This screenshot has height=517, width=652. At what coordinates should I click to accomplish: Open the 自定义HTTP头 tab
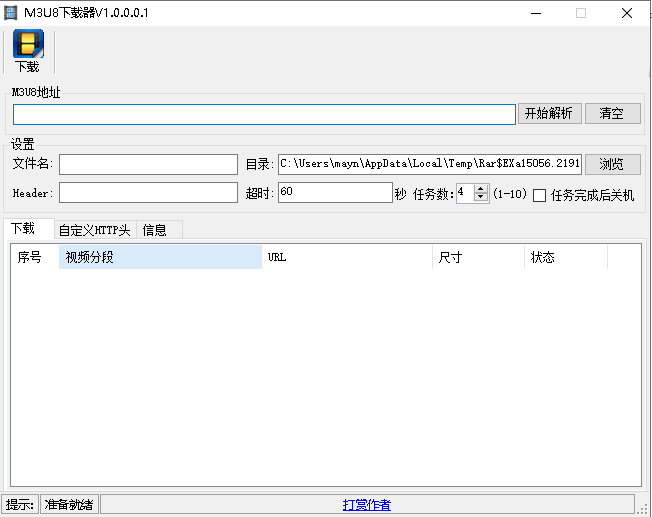(x=95, y=230)
